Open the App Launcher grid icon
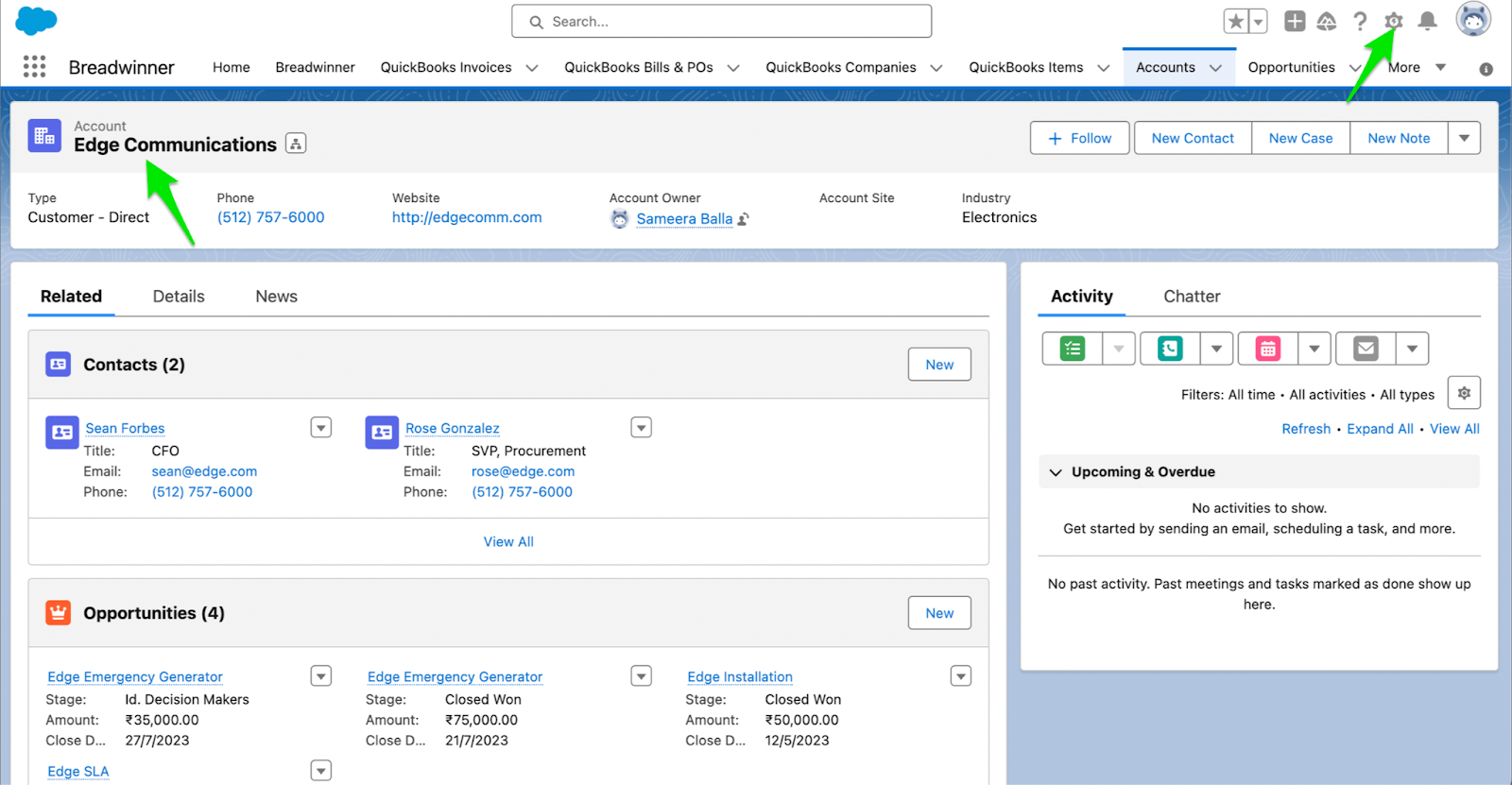This screenshot has height=785, width=1512. tap(34, 66)
